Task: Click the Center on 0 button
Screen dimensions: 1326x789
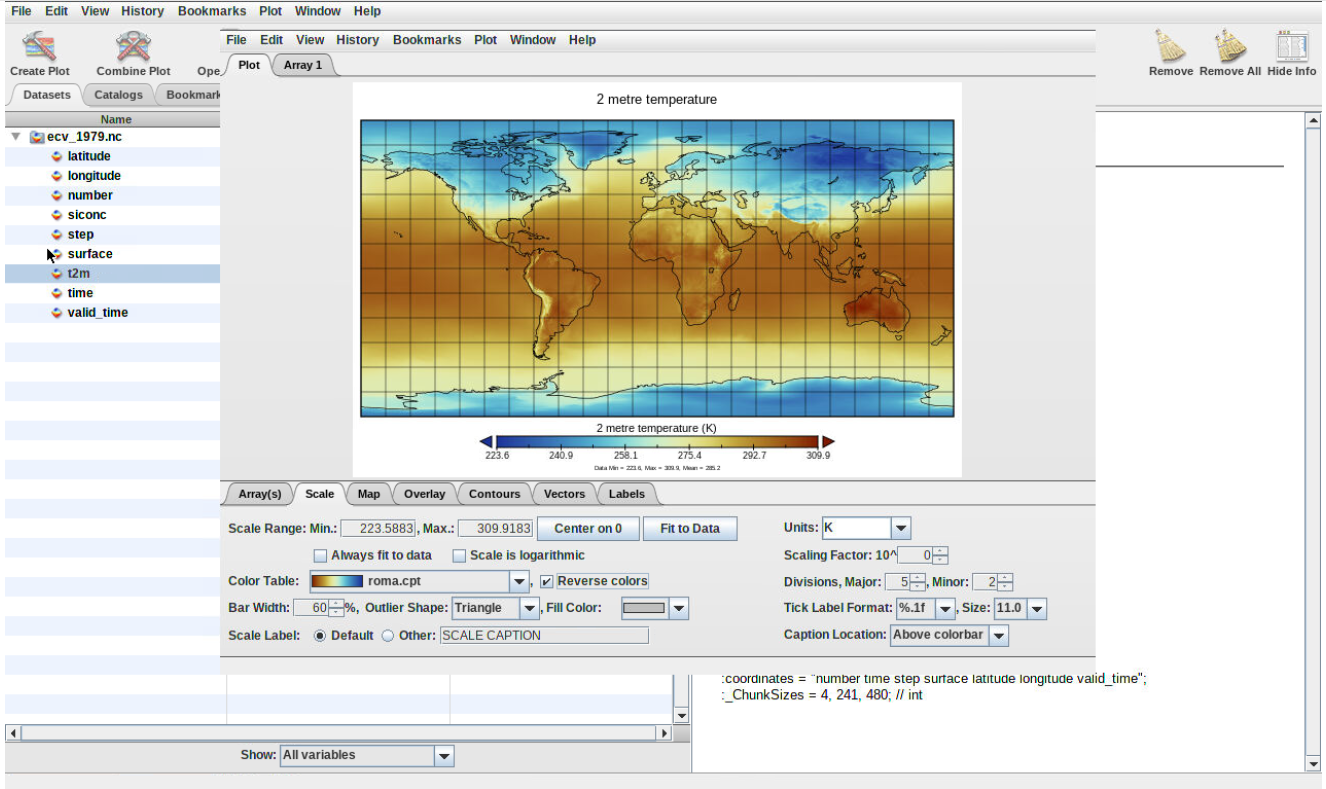Action: [588, 528]
